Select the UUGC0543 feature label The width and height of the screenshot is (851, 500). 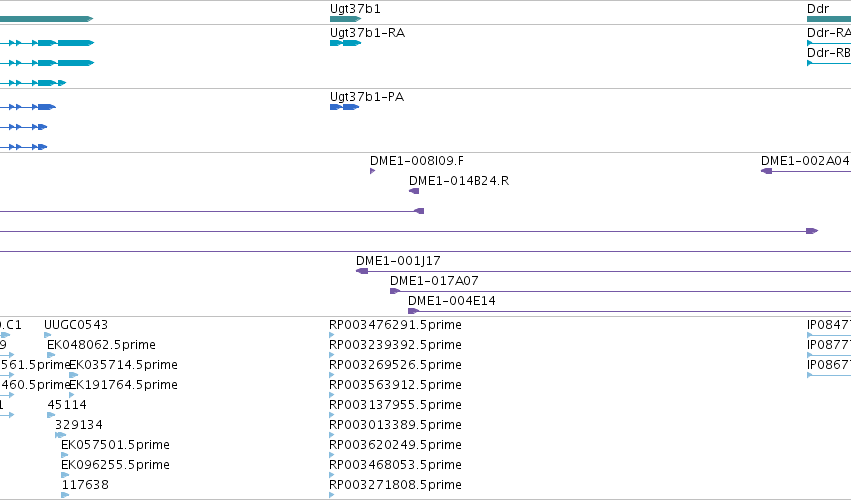76,325
